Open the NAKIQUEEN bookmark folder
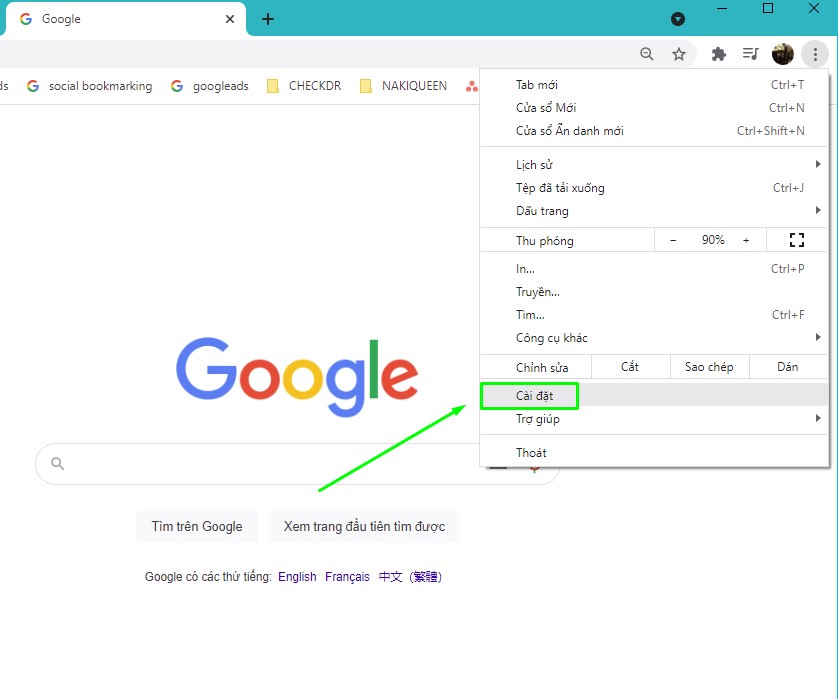This screenshot has height=699, width=838. pos(404,86)
